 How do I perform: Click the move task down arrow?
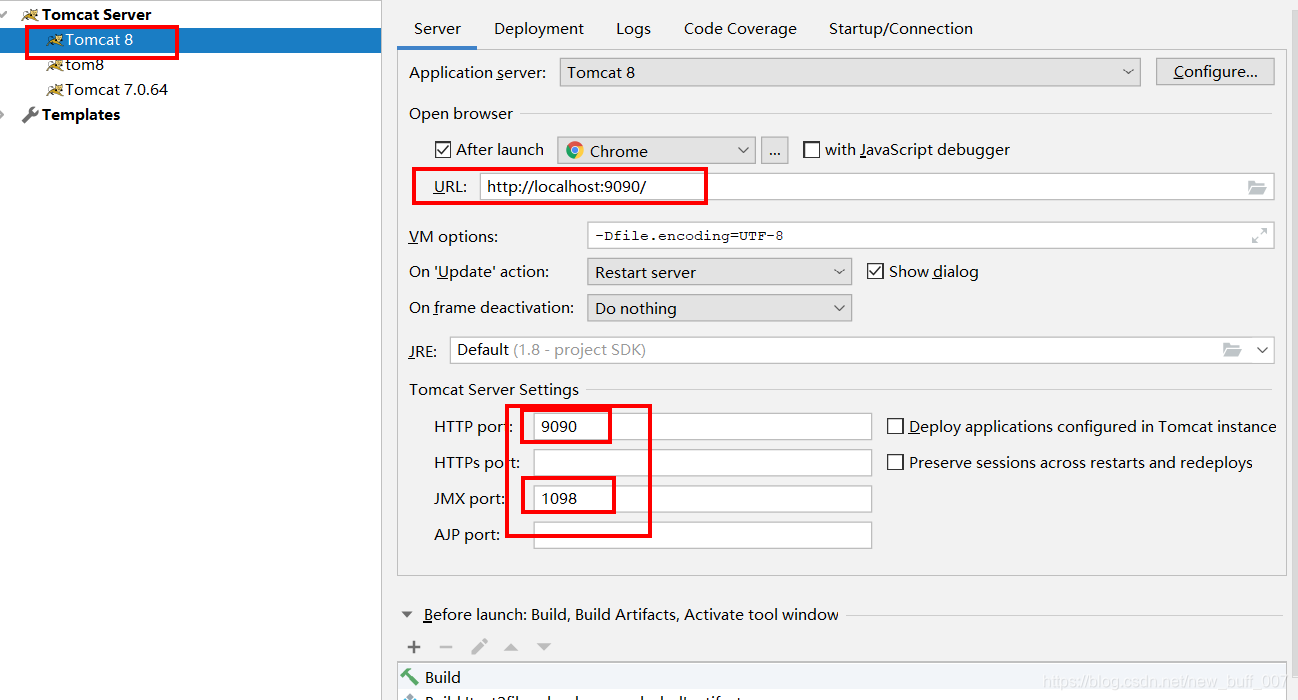[x=544, y=647]
